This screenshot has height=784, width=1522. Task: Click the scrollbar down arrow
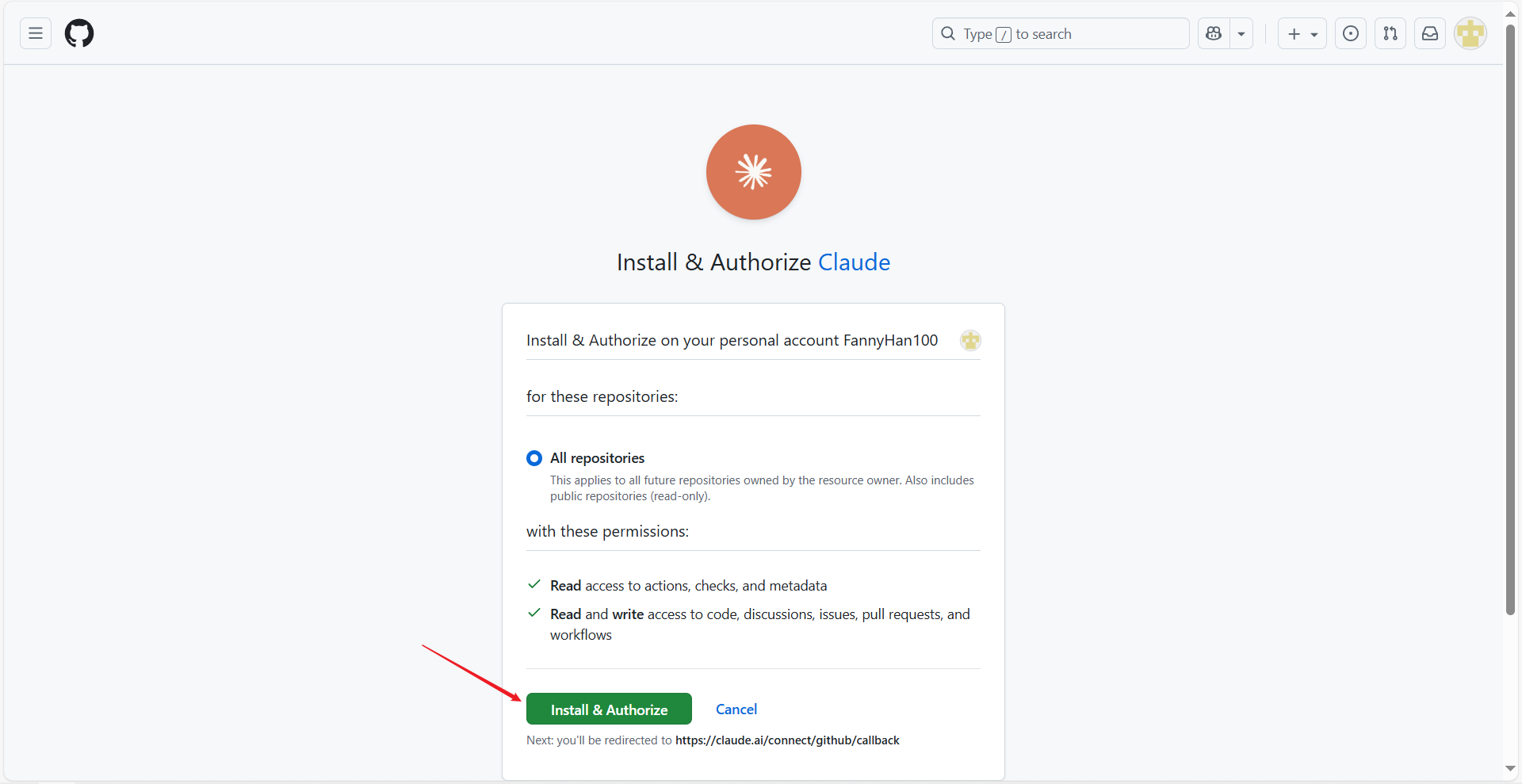[x=1510, y=768]
